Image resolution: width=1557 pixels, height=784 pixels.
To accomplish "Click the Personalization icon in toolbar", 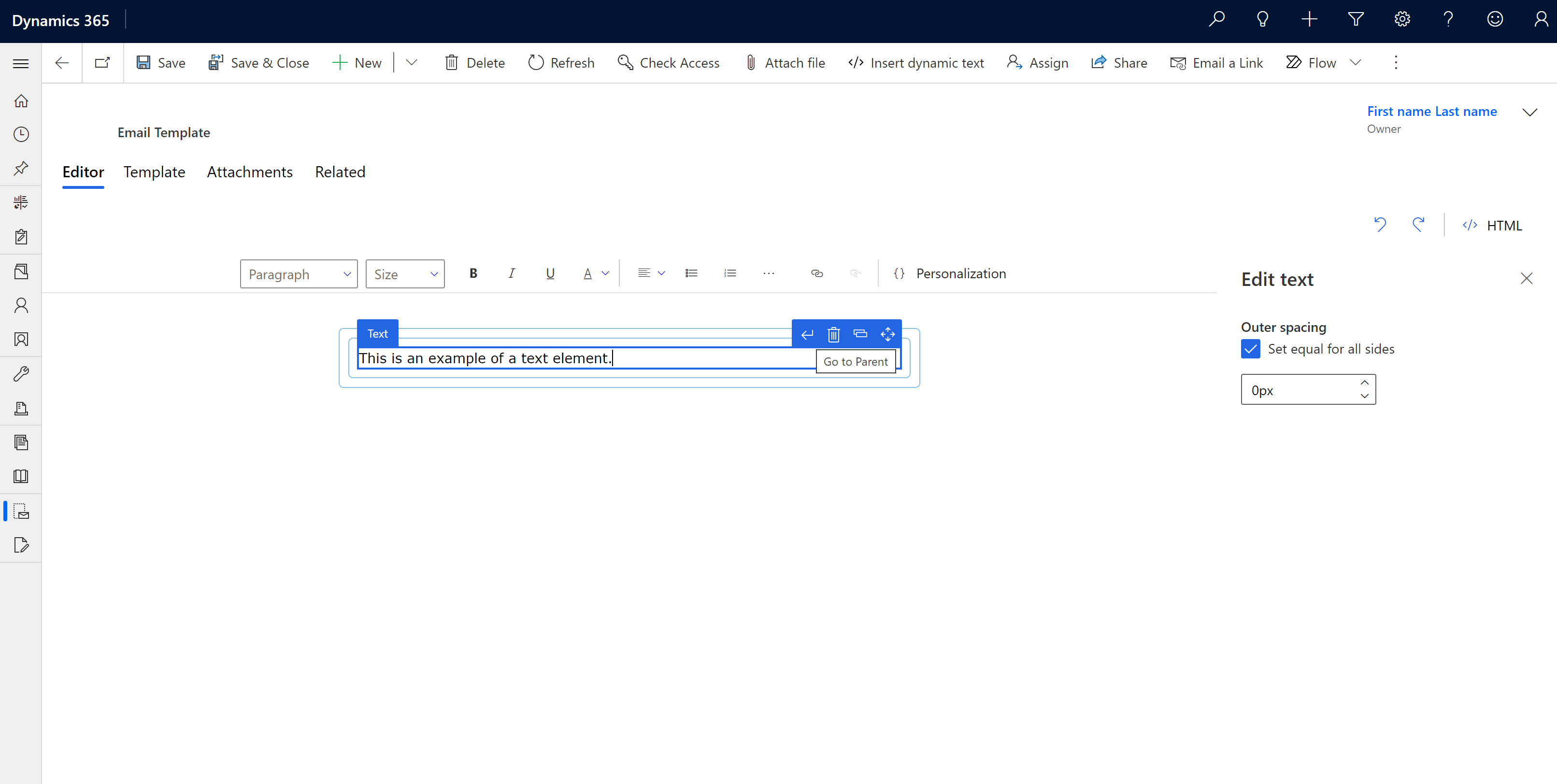I will [899, 273].
